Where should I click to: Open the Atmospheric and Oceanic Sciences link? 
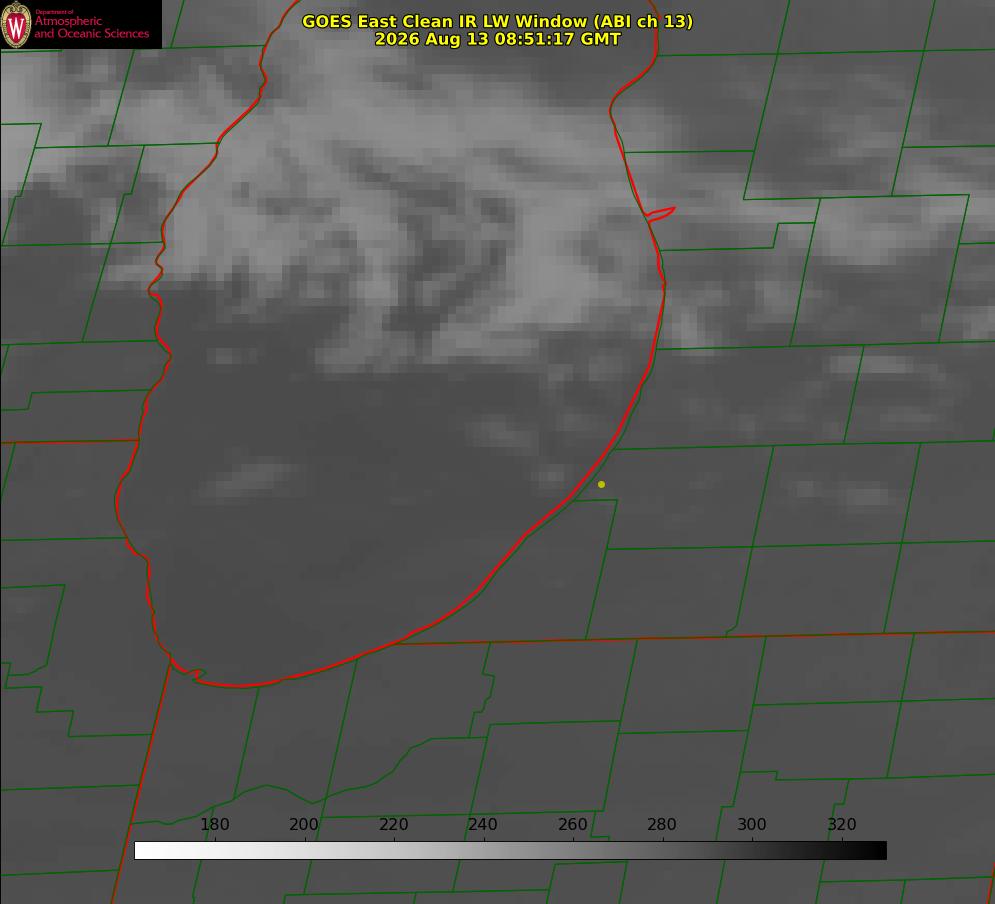click(91, 27)
